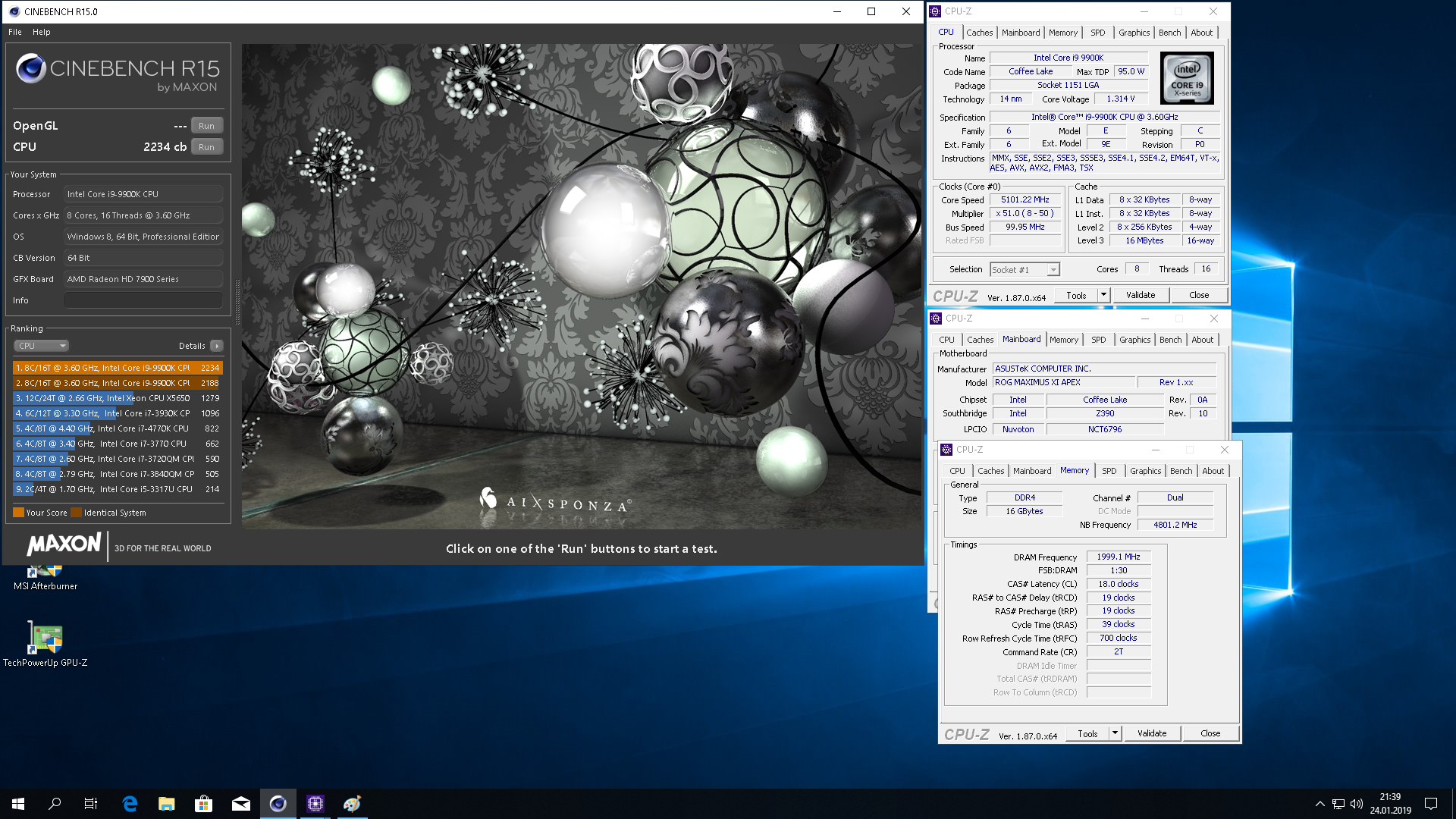Open Microsoft Store from taskbar
The image size is (1456, 819).
coord(204,804)
